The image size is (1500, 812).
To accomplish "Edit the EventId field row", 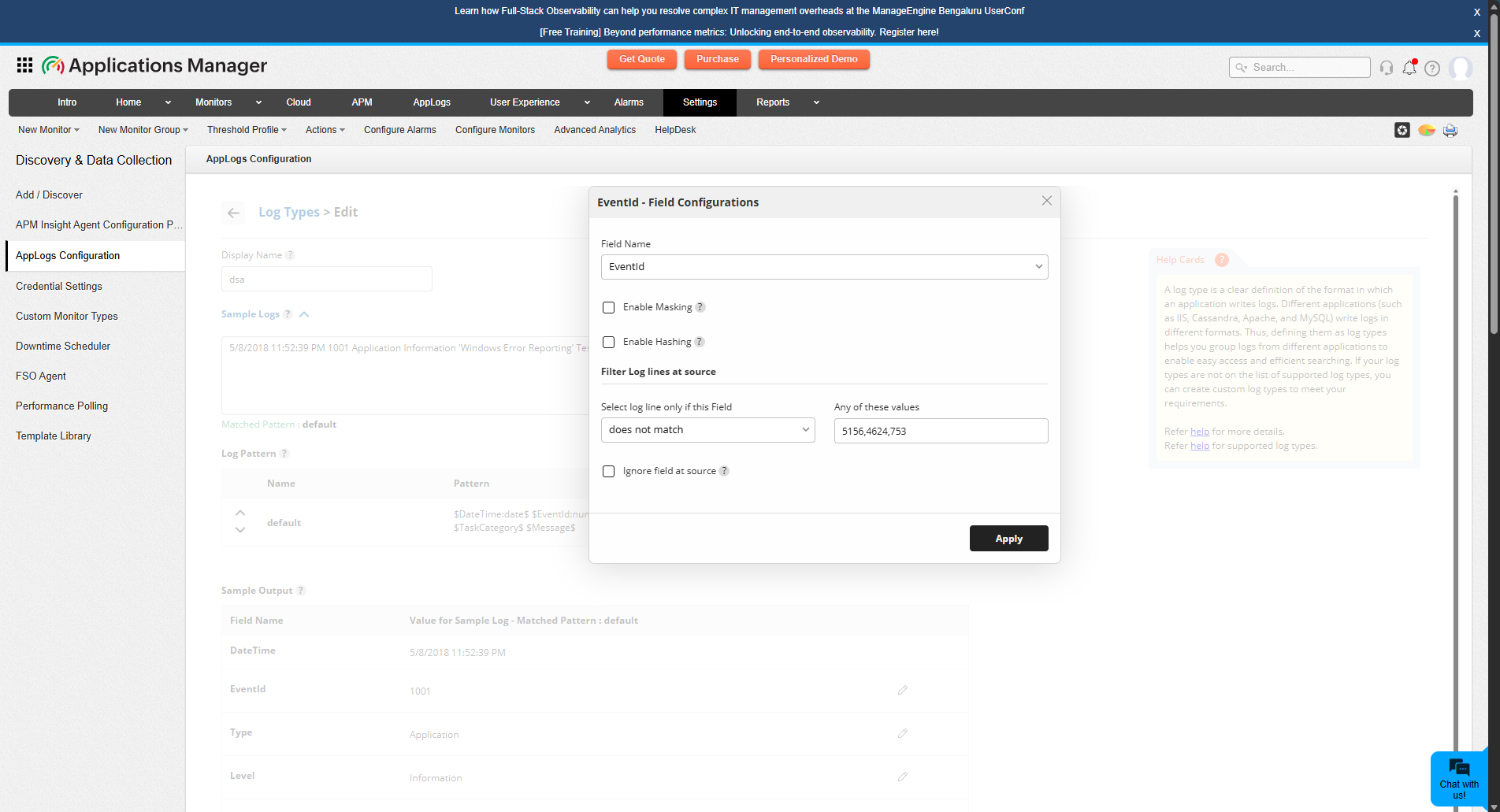I will click(903, 690).
